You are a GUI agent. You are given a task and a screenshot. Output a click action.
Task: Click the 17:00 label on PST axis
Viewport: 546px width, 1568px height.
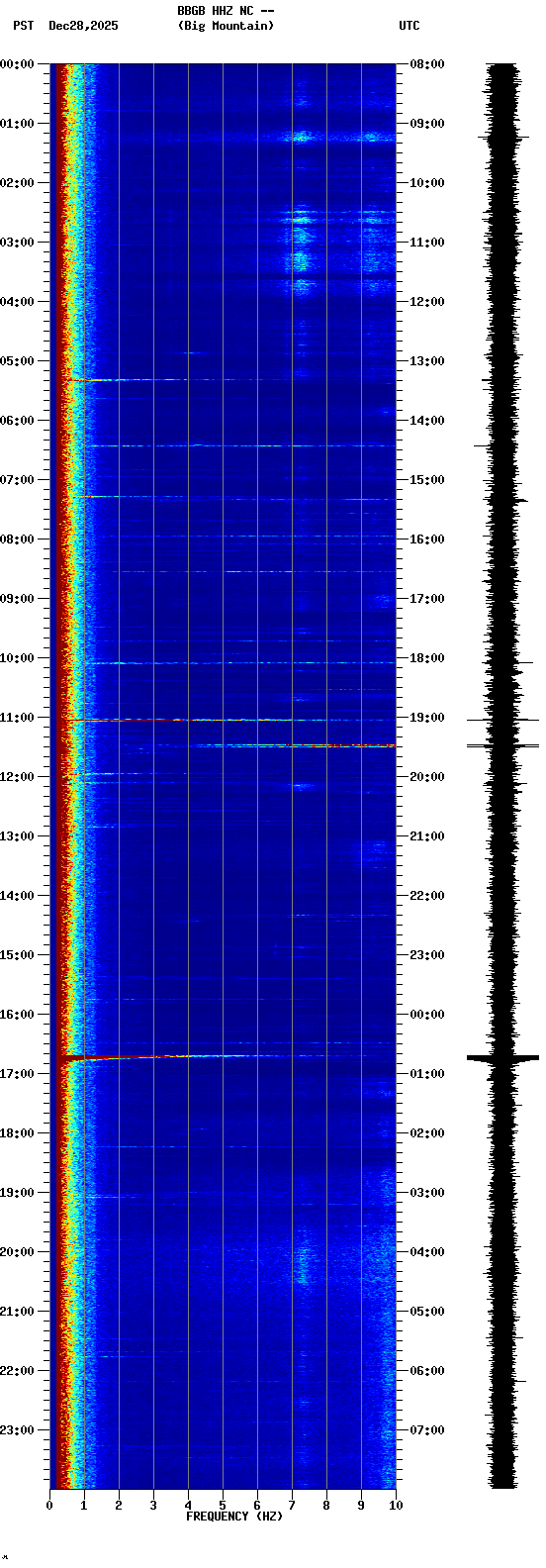tap(17, 1074)
